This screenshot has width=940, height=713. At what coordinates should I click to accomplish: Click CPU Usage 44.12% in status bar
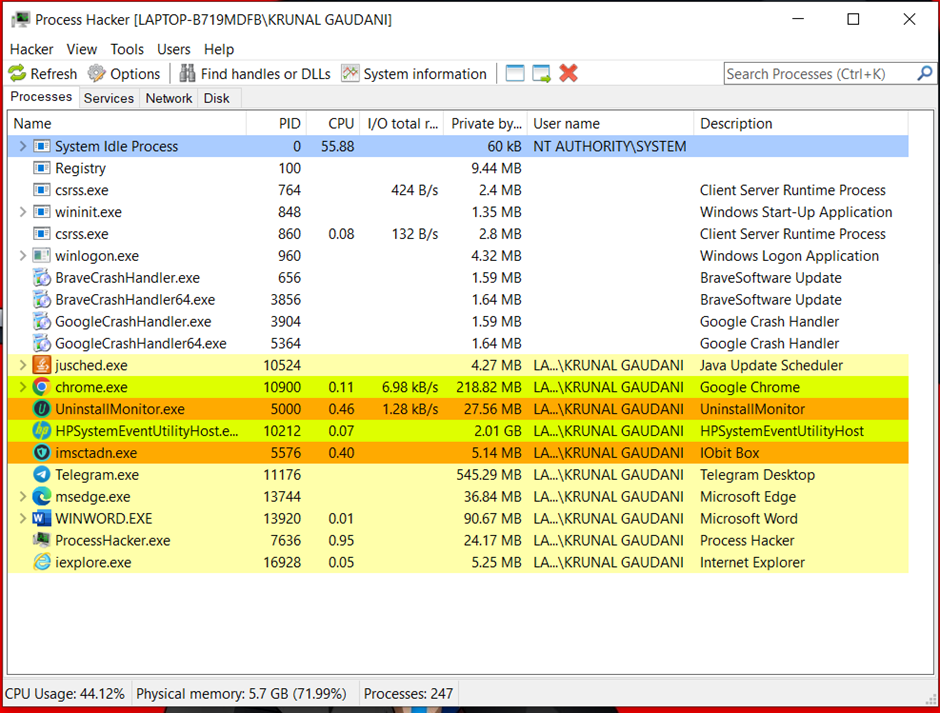click(65, 694)
